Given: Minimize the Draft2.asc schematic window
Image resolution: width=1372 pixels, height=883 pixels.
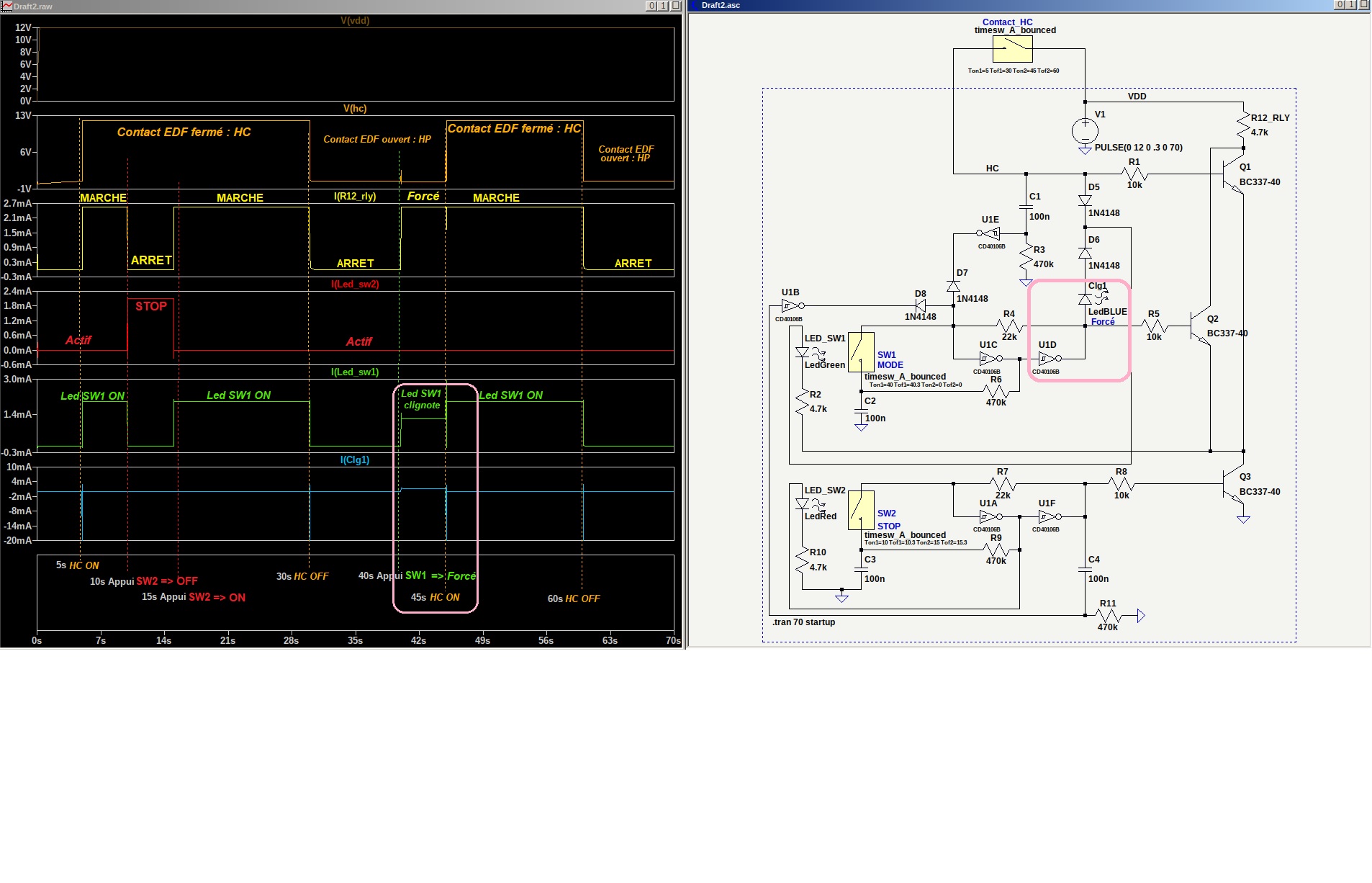Looking at the screenshot, I should pyautogui.click(x=1340, y=5).
